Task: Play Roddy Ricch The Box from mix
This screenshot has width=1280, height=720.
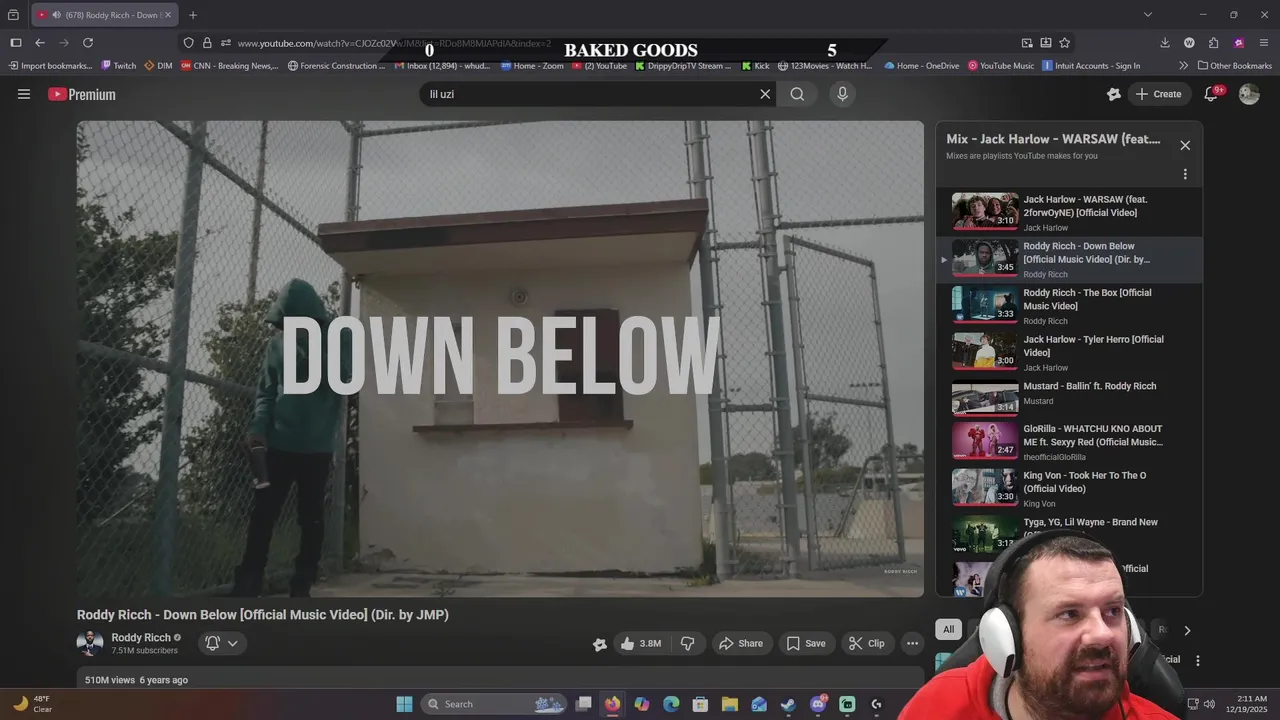Action: click(1069, 306)
